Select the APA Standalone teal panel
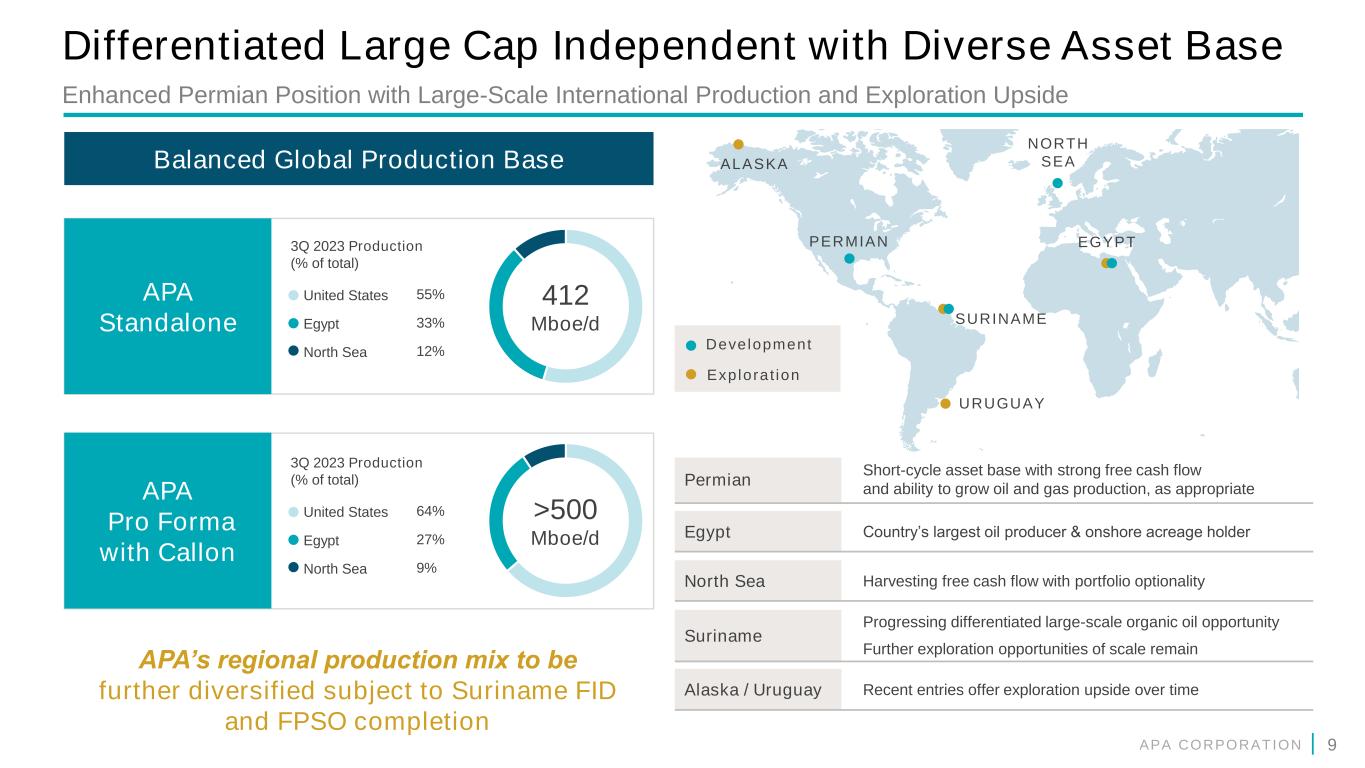The height and width of the screenshot is (768, 1365). [167, 306]
